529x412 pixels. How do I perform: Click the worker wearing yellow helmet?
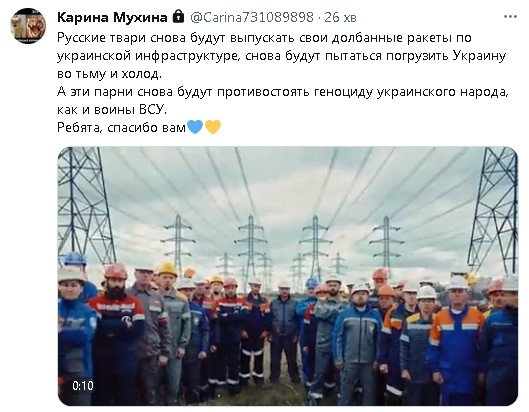pyautogui.click(x=170, y=324)
